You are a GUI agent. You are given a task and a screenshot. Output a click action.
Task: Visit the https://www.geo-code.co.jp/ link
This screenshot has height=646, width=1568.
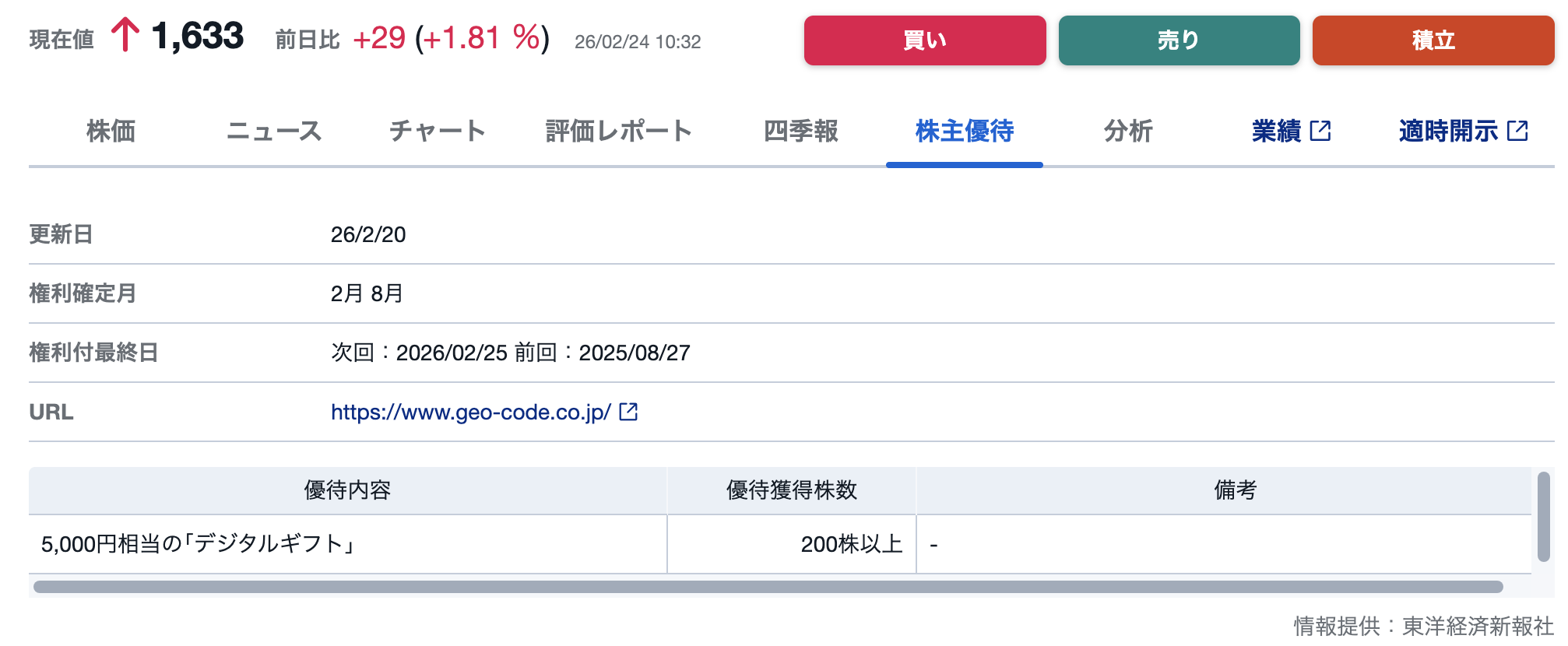point(470,412)
